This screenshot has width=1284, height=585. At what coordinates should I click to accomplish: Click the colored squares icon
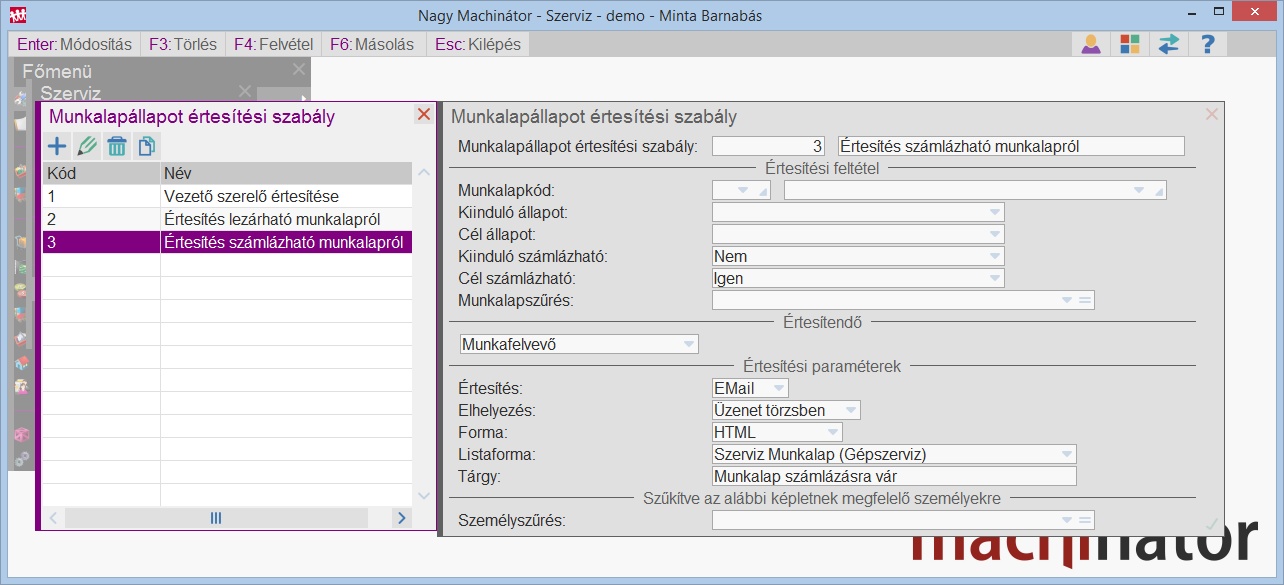click(x=1129, y=44)
